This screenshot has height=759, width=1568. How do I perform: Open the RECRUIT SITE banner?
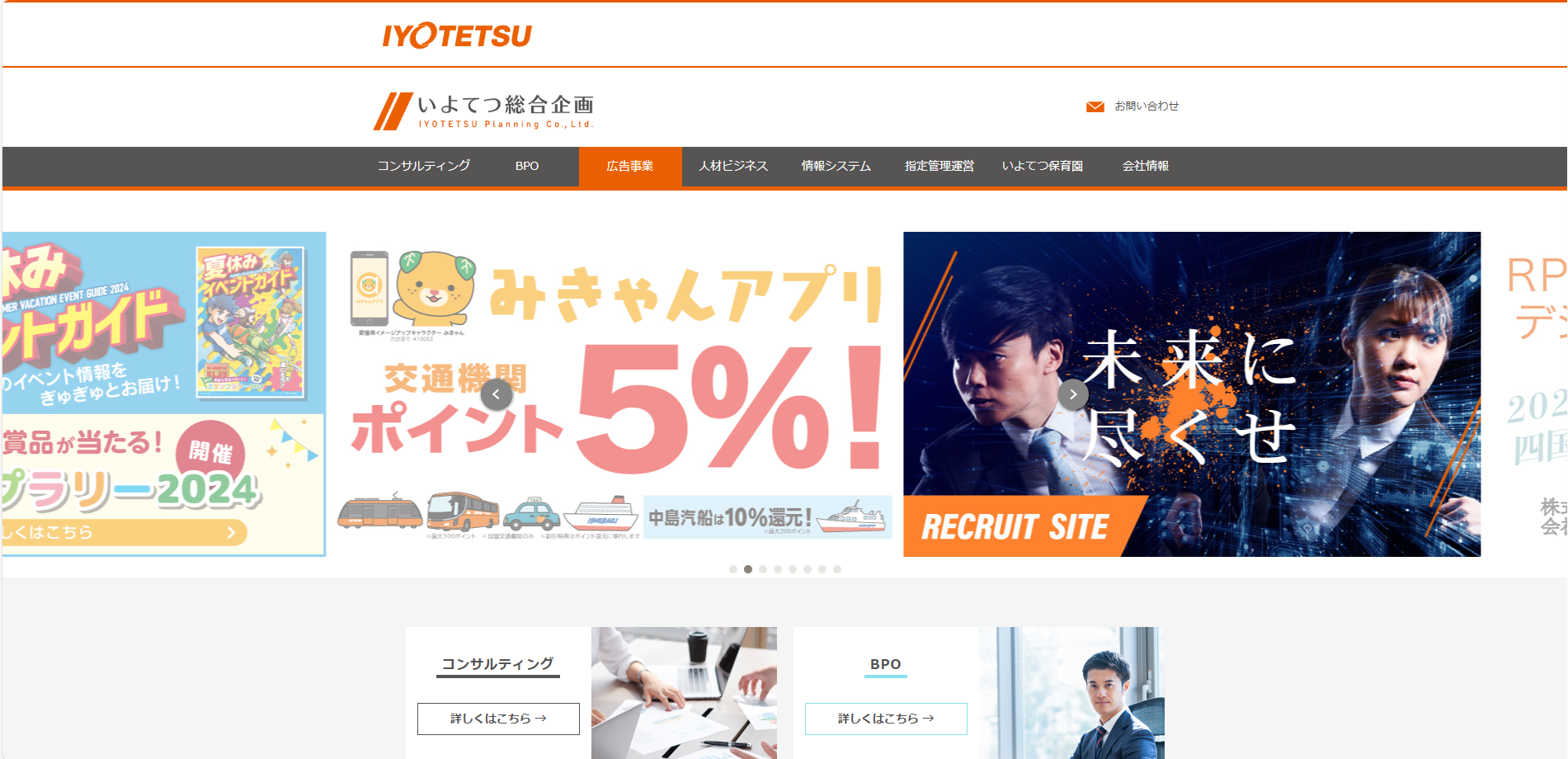pos(1192,394)
